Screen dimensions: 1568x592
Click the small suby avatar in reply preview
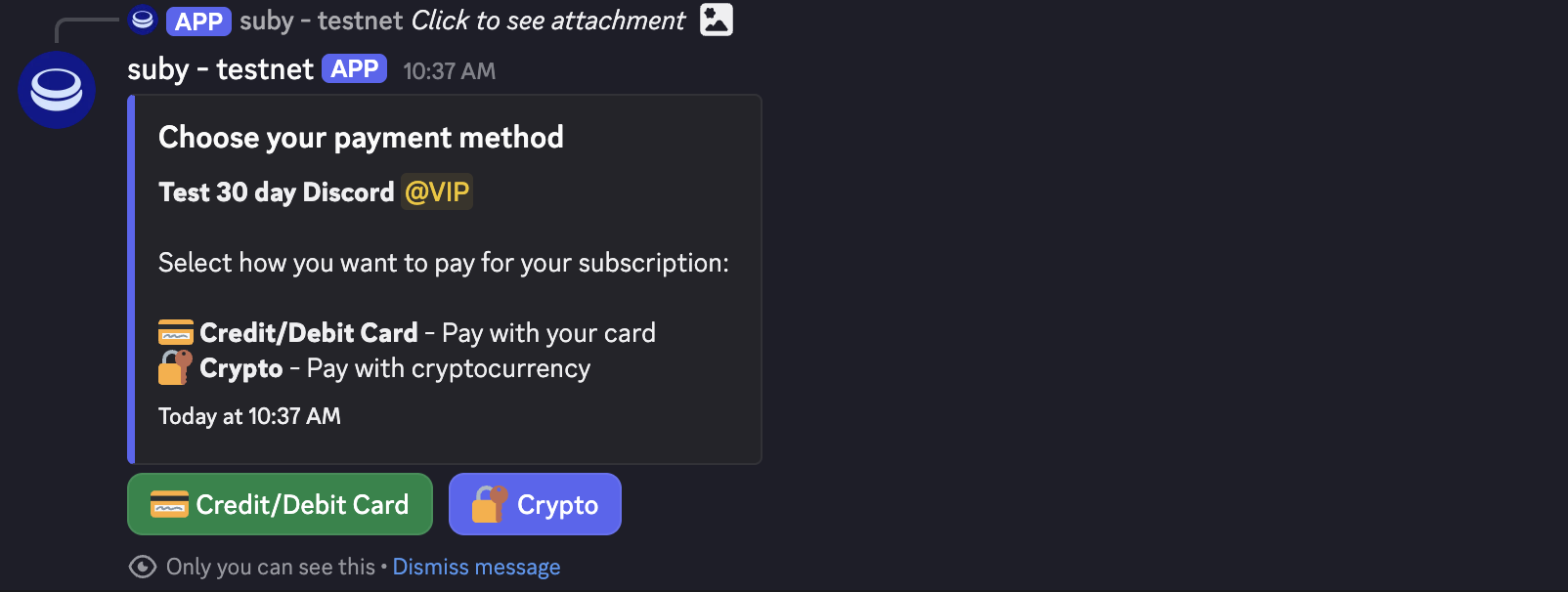click(143, 20)
